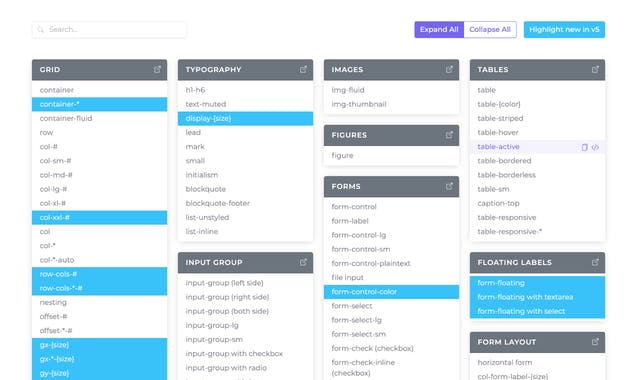The image size is (635, 380).
Task: Click Expand All button
Action: tap(439, 30)
